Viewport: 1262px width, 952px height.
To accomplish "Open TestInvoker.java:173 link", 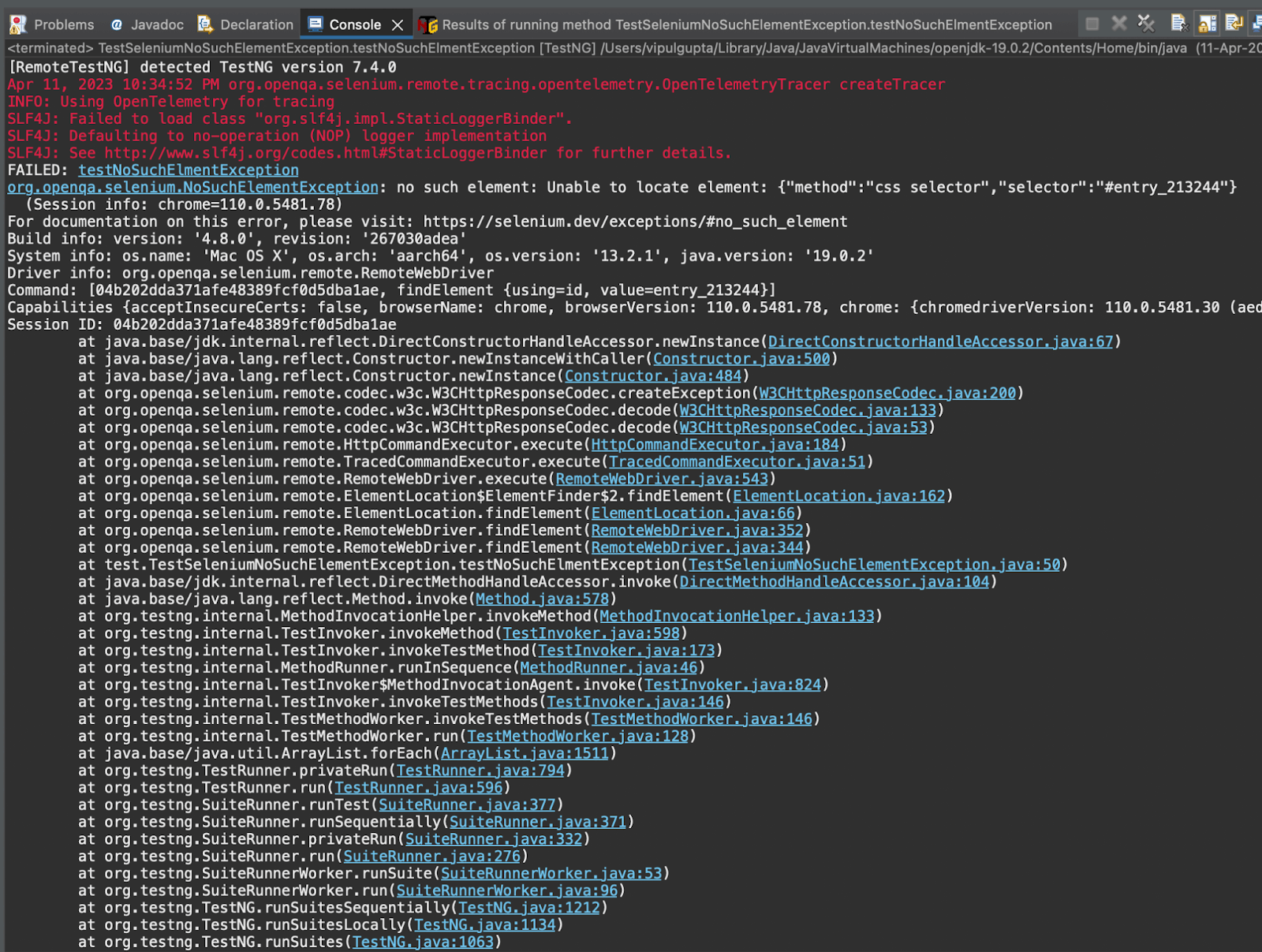I will (626, 651).
